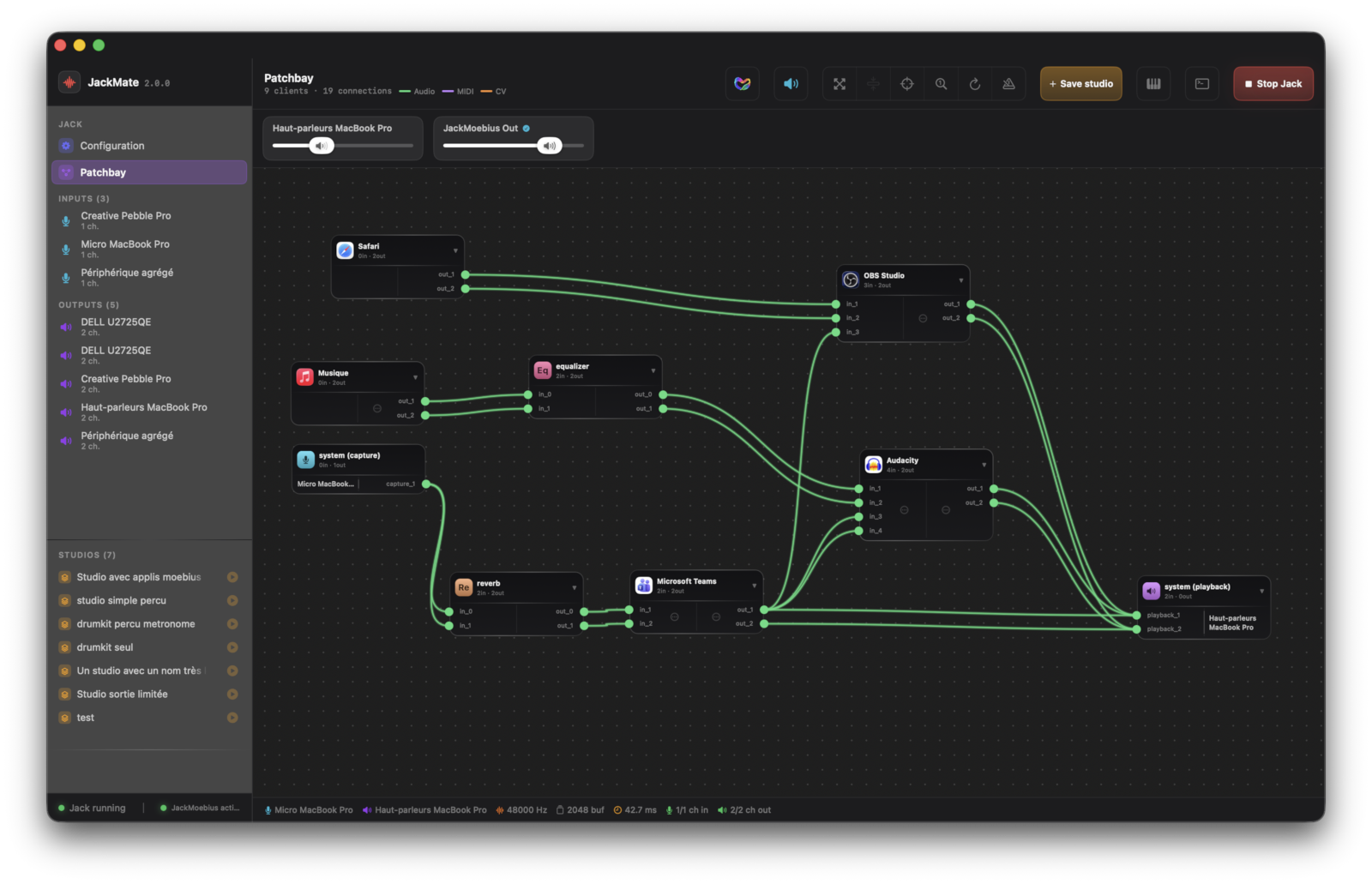Click the Microsoft Teams node icon
The width and height of the screenshot is (1372, 884).
point(644,586)
